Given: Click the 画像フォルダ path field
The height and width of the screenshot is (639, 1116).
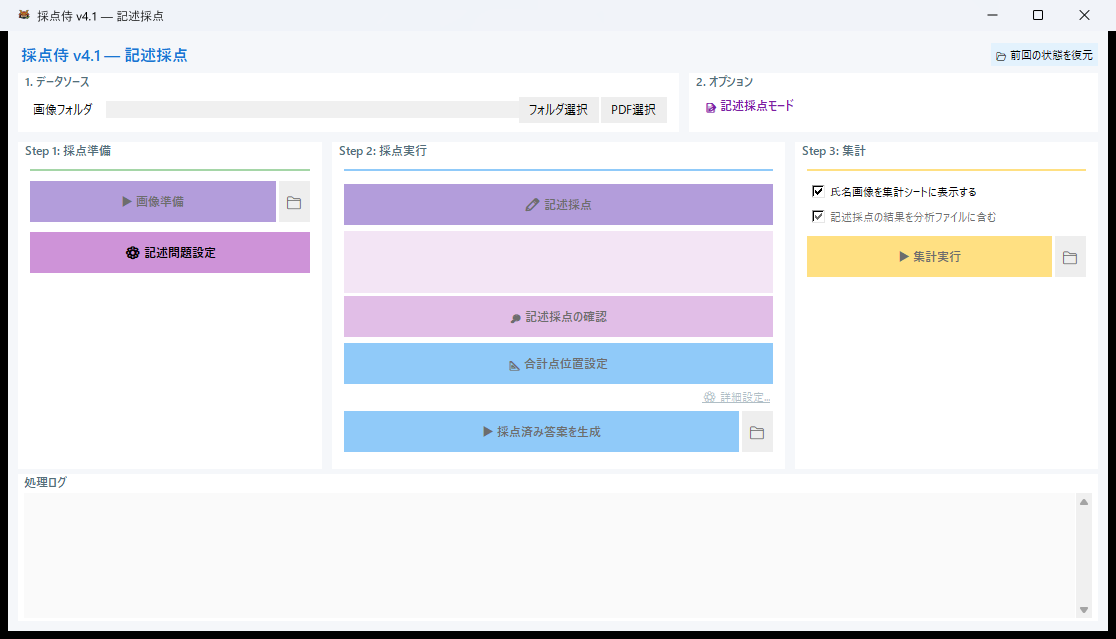Looking at the screenshot, I should click(310, 109).
